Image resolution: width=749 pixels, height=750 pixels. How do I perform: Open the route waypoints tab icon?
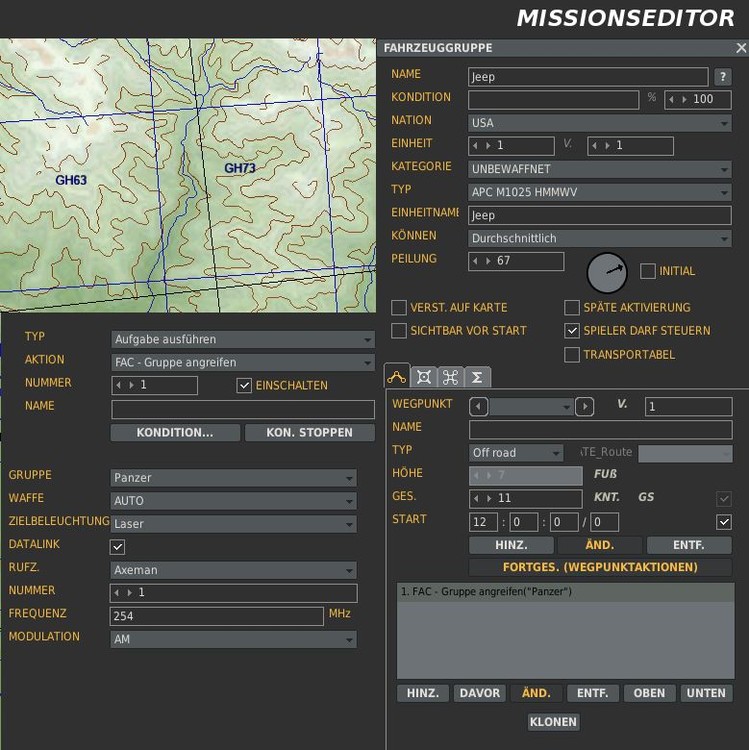point(397,377)
